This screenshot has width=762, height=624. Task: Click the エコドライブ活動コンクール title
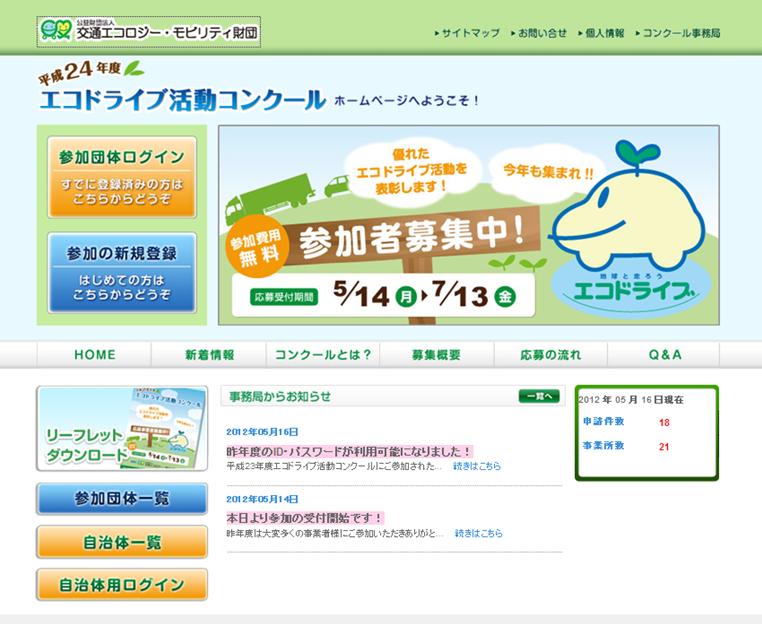[183, 100]
